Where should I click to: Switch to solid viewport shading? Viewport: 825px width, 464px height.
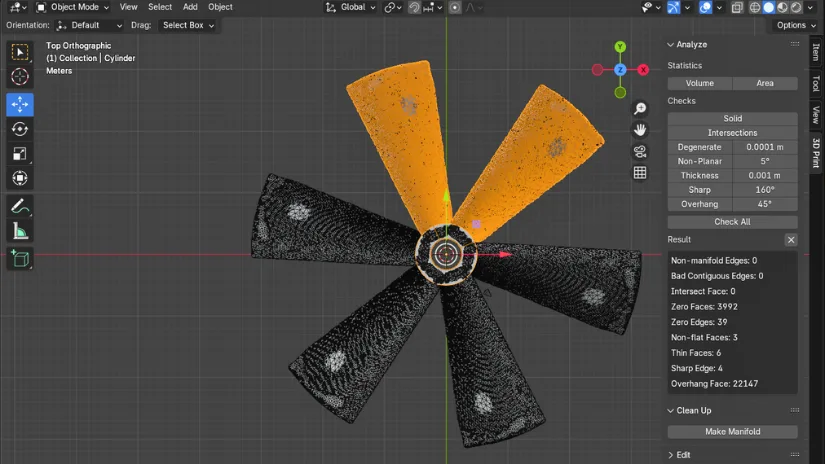tap(769, 7)
